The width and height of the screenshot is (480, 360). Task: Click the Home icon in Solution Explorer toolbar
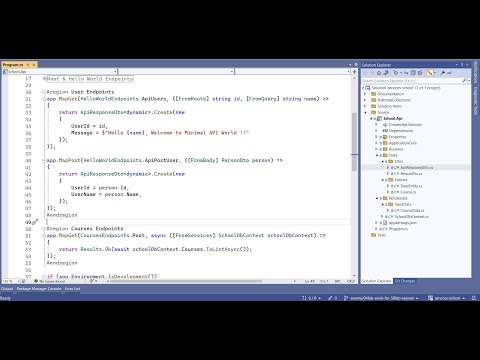coord(379,73)
